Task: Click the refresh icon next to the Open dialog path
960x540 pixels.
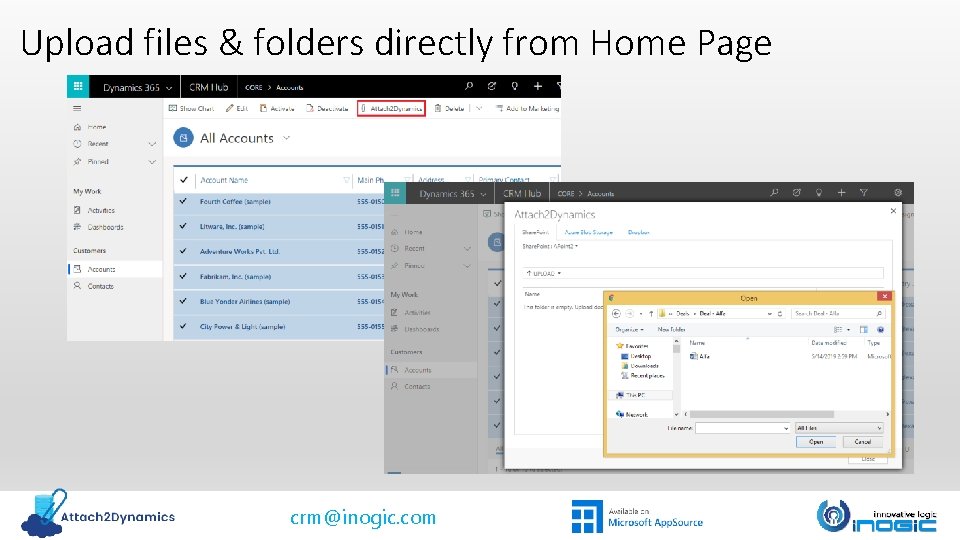Action: point(780,313)
